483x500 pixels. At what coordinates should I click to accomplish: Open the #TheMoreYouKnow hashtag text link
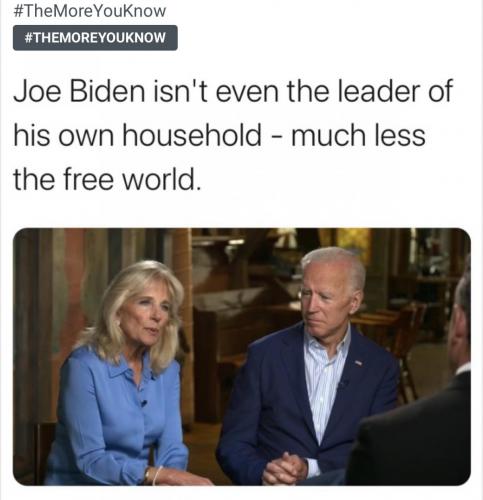(x=90, y=11)
